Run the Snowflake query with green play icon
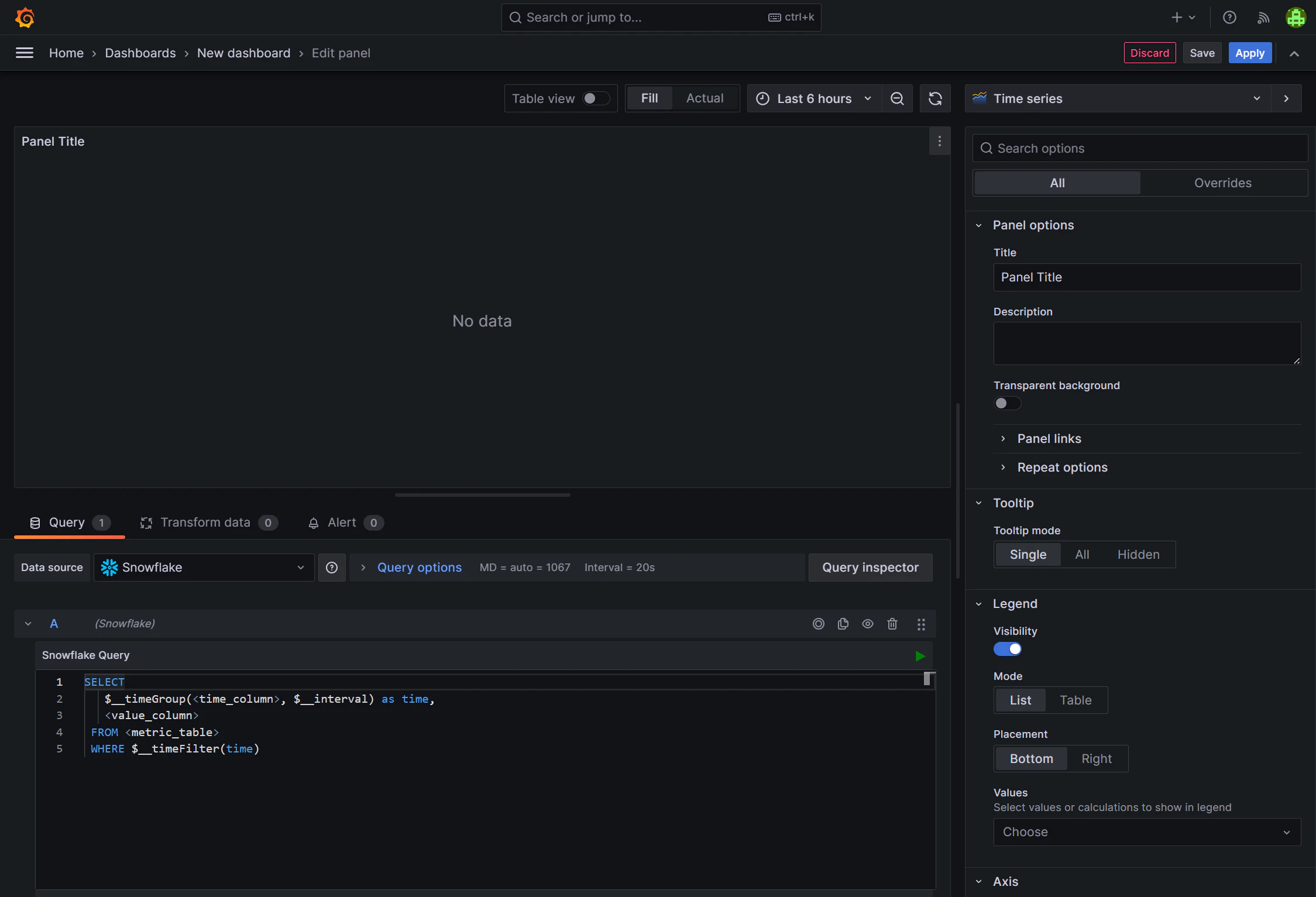This screenshot has width=1316, height=897. point(920,656)
